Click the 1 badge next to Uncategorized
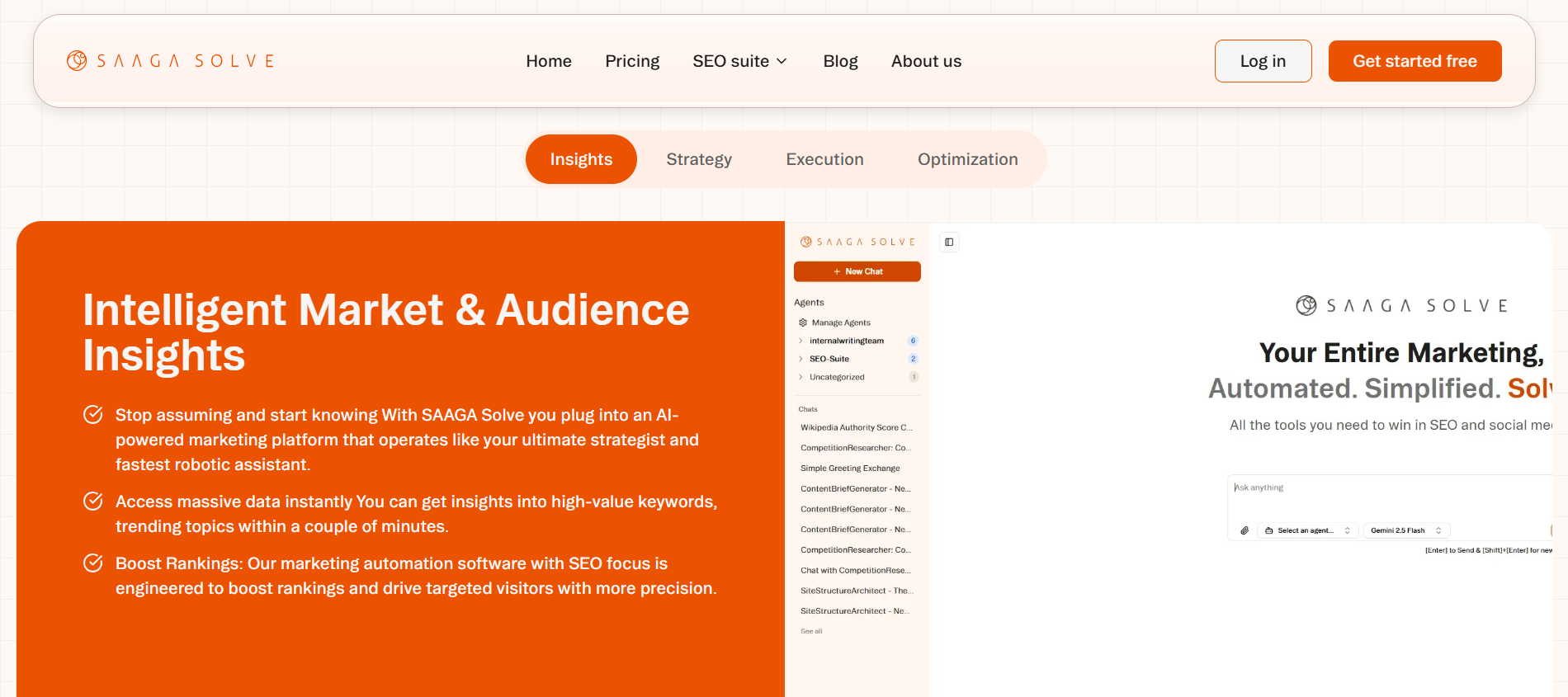1568x697 pixels. pos(913,377)
